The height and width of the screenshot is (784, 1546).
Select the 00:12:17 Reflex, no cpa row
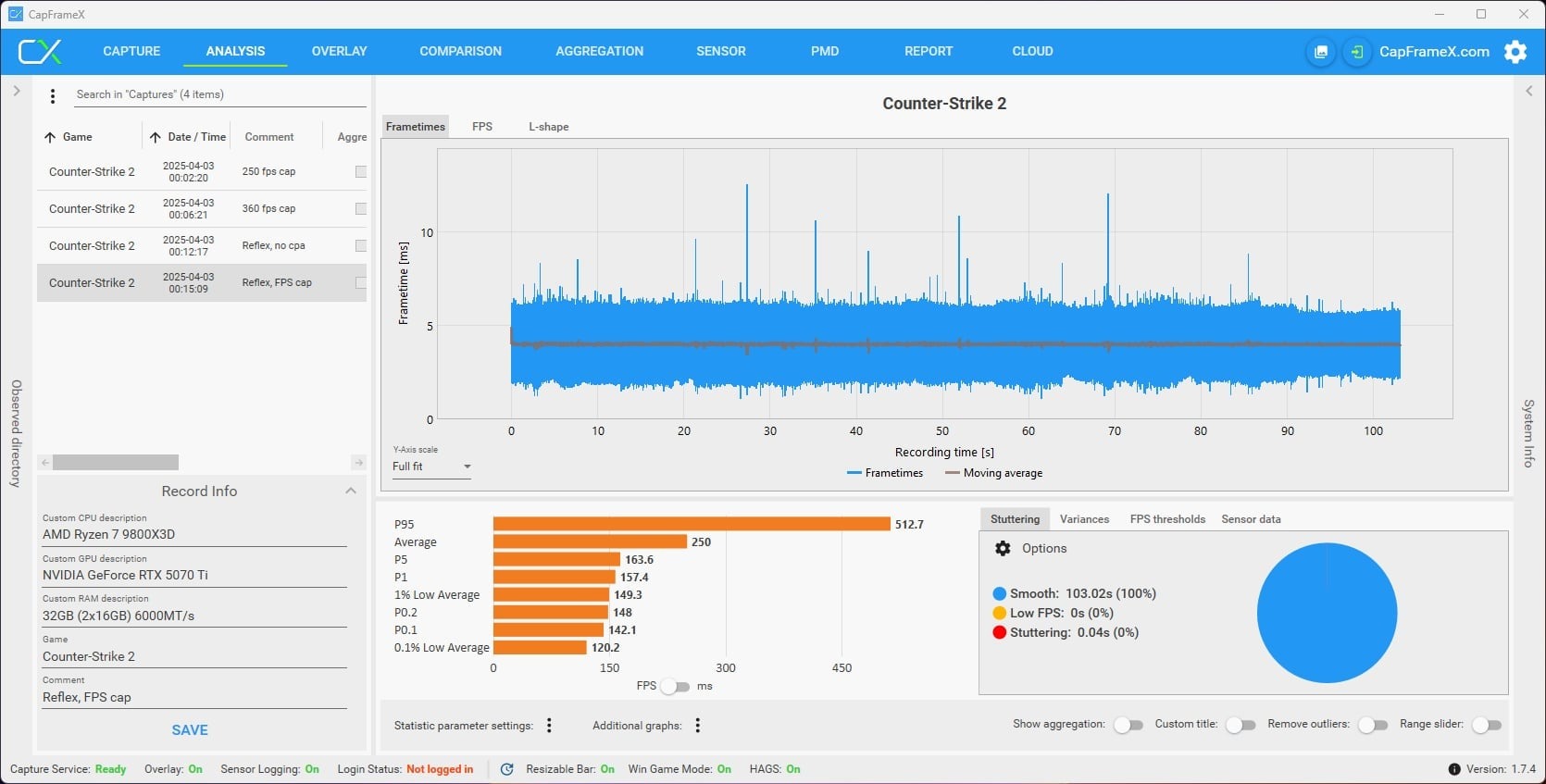[x=202, y=246]
